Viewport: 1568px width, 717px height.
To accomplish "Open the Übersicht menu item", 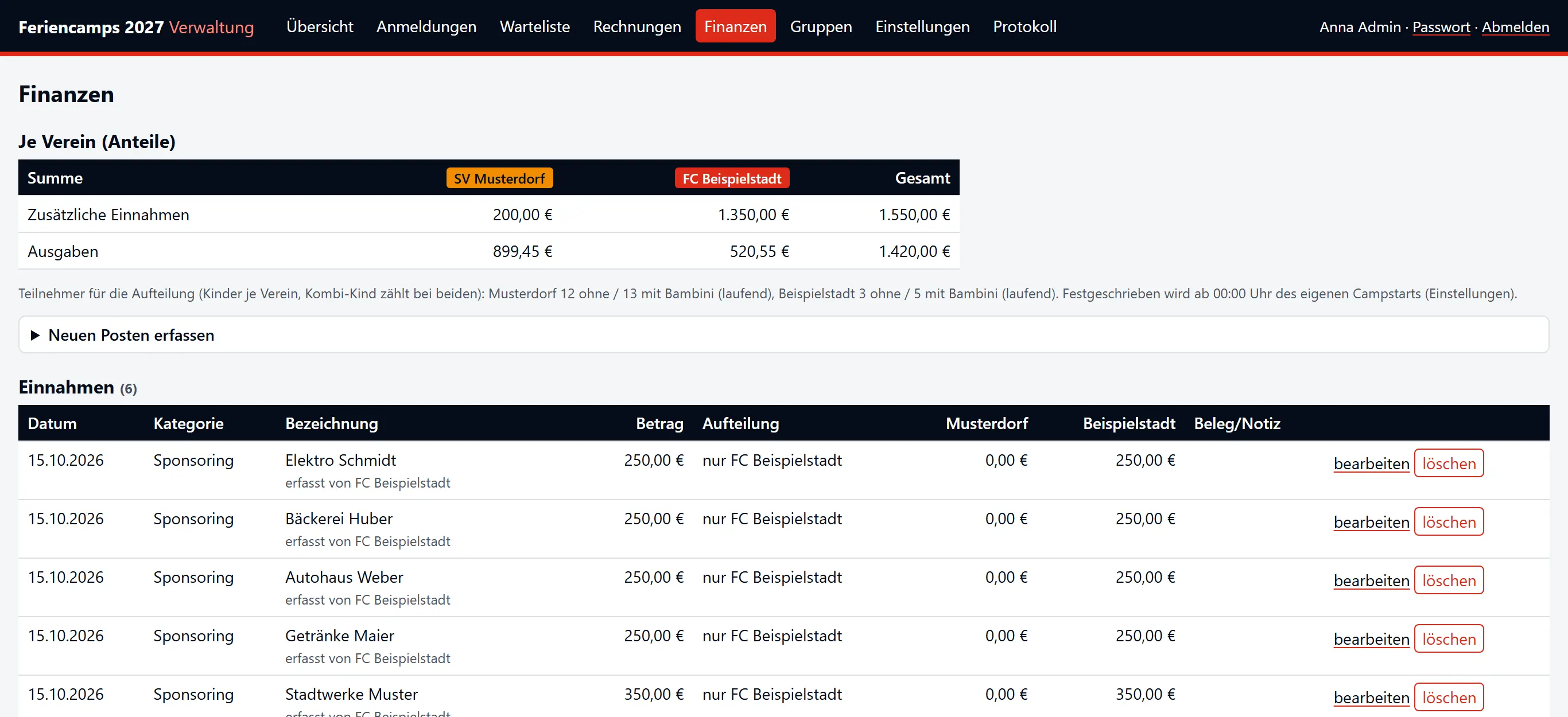I will click(x=320, y=26).
